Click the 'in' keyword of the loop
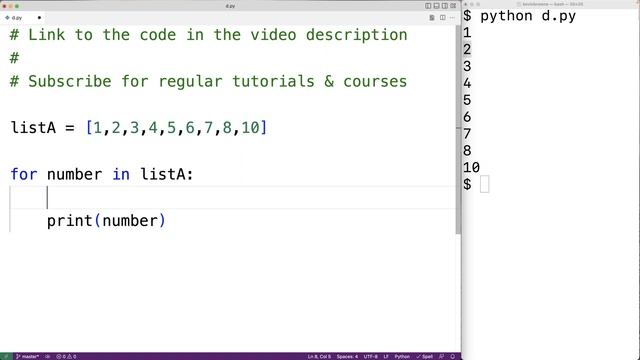This screenshot has width=640, height=360. point(121,174)
